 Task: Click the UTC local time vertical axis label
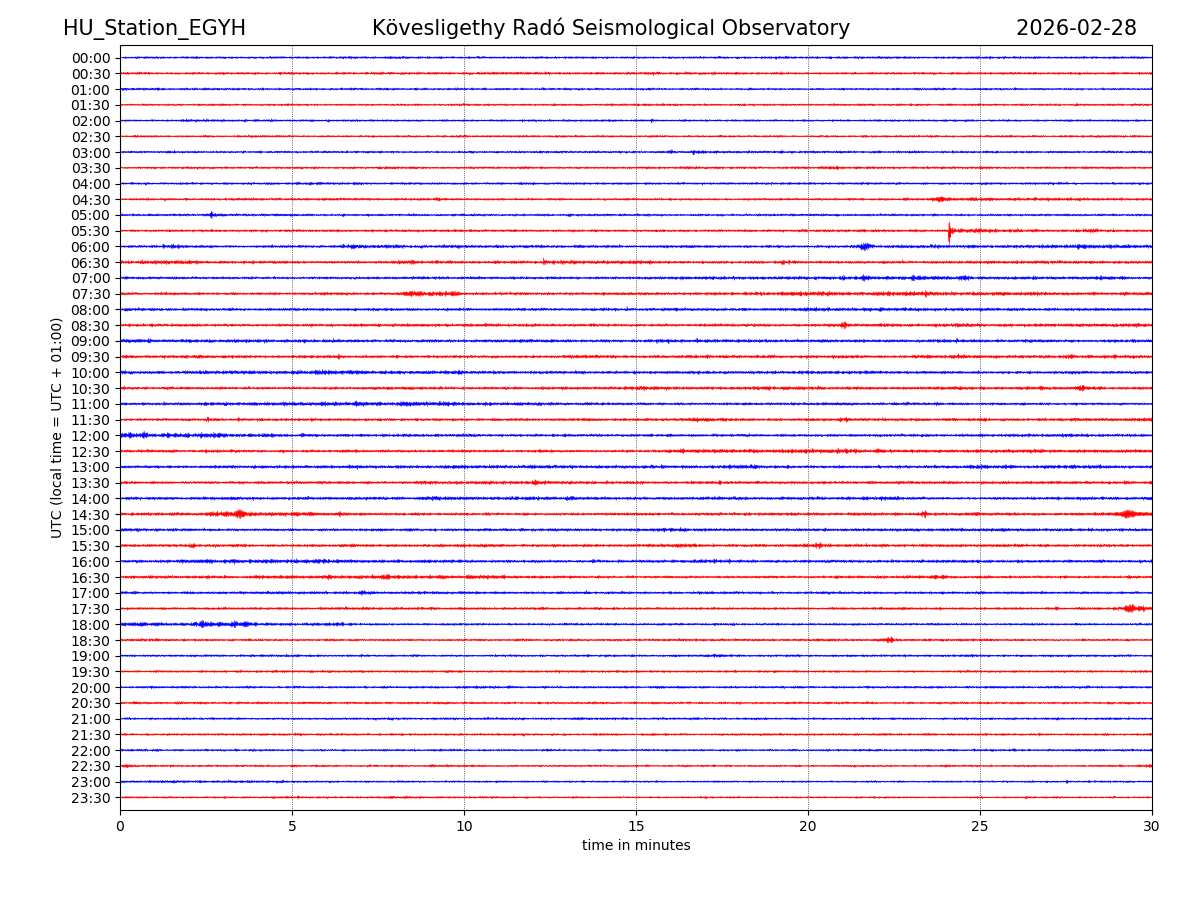click(x=57, y=427)
